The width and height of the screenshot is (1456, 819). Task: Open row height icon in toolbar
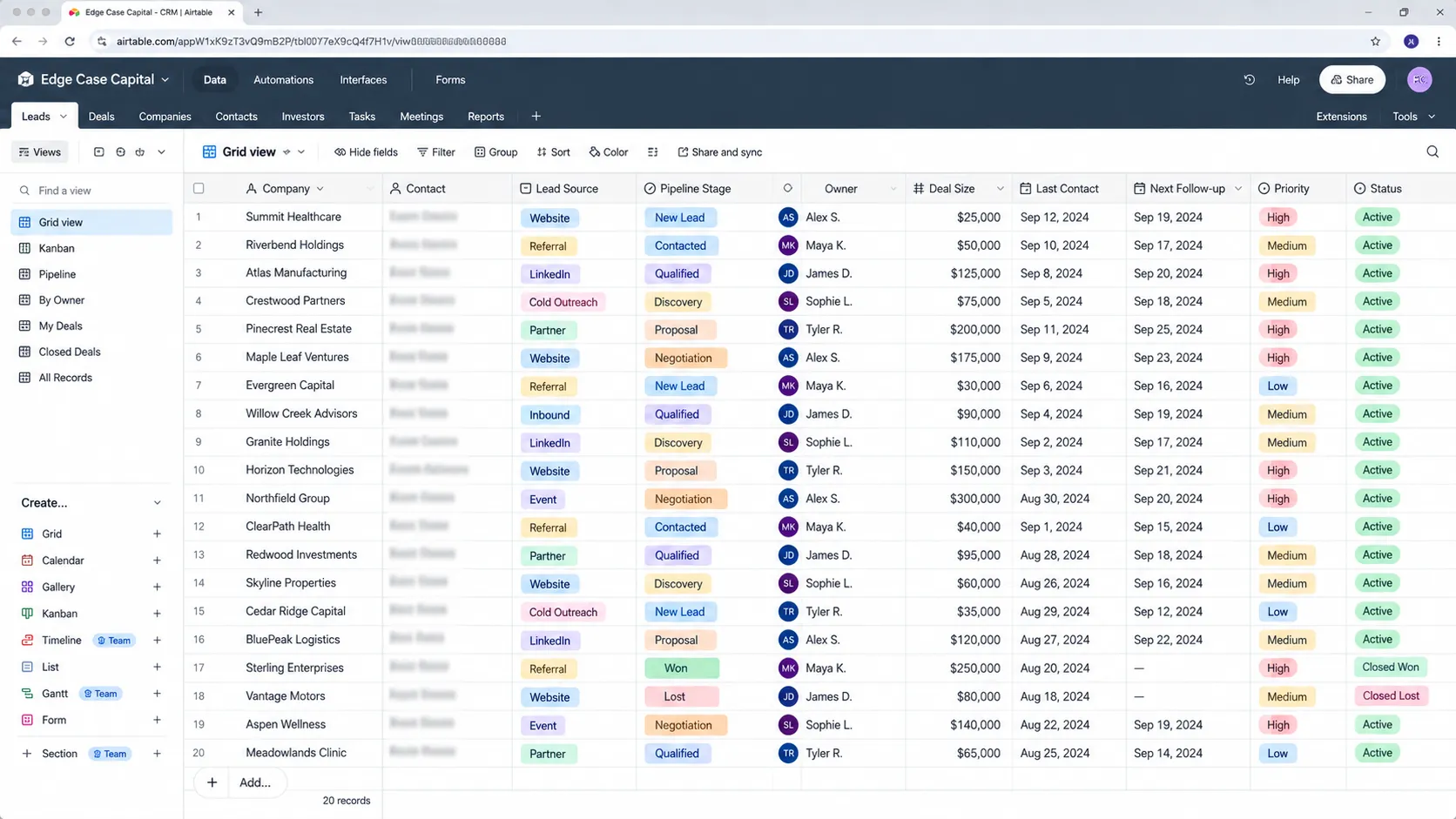[652, 151]
